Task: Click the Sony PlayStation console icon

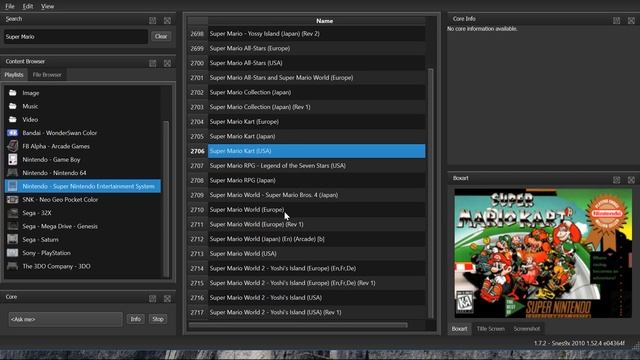Action: (13, 253)
